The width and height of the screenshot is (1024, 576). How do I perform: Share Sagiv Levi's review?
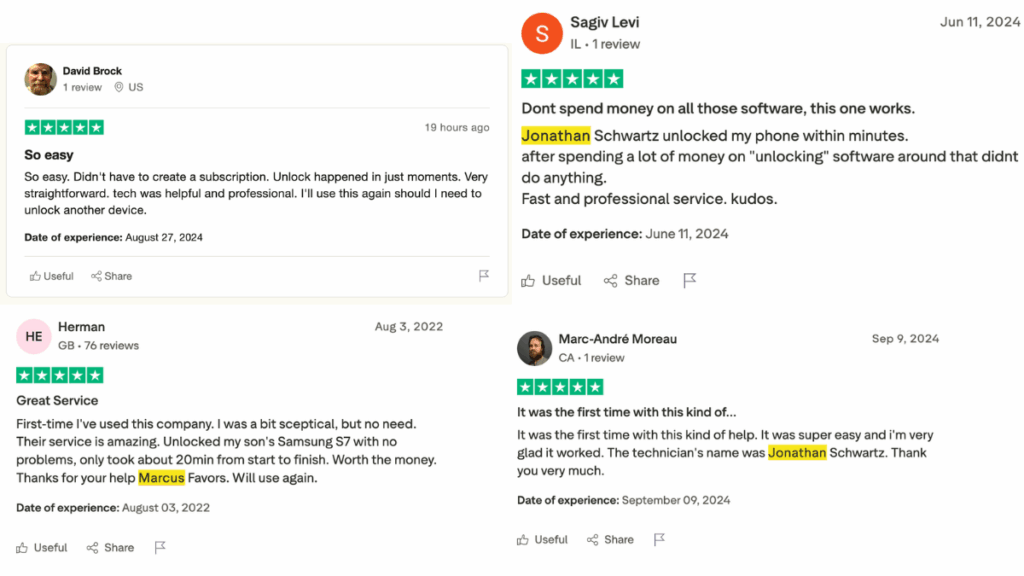pos(632,281)
